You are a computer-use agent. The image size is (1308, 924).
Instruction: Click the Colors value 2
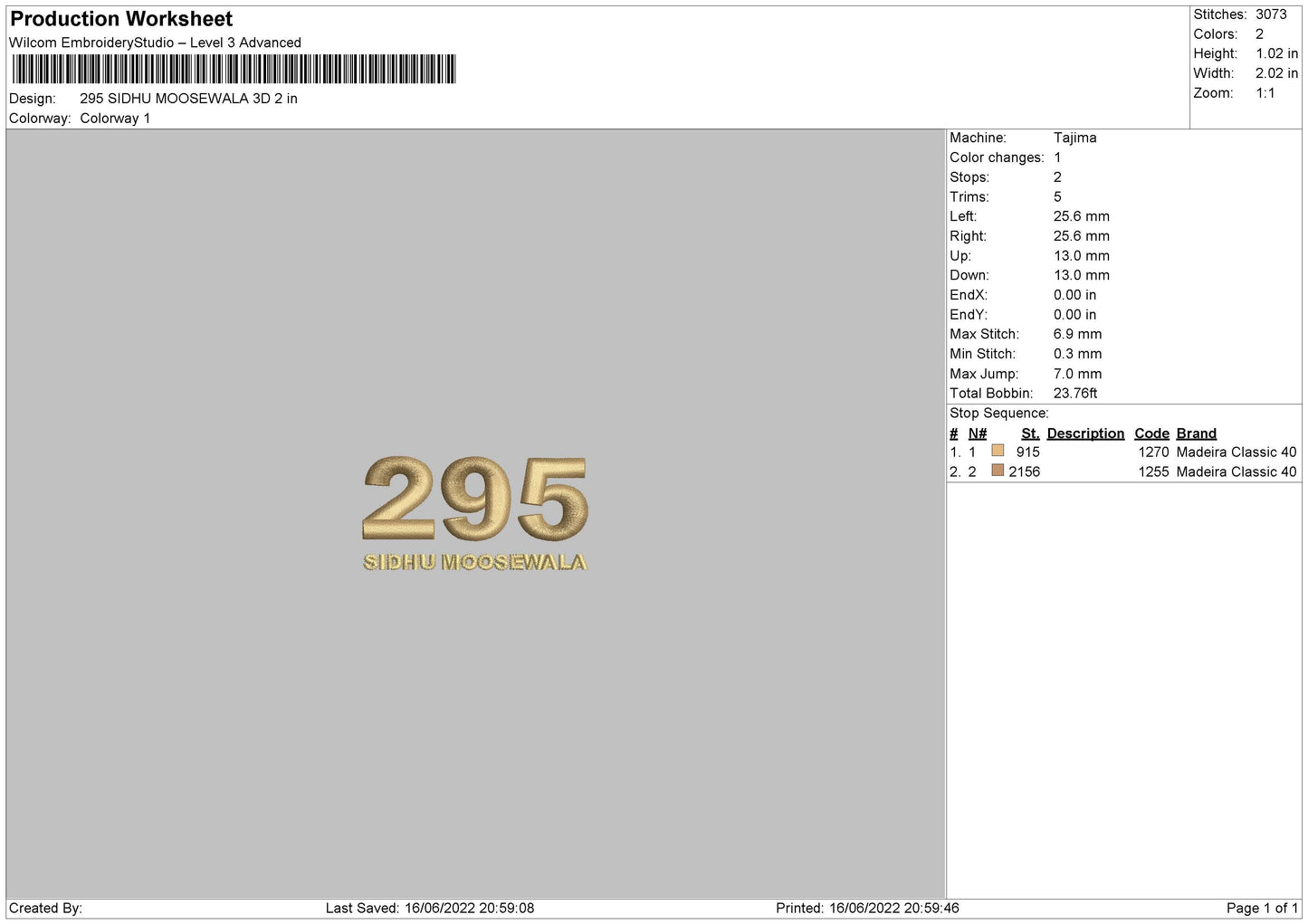1259,34
